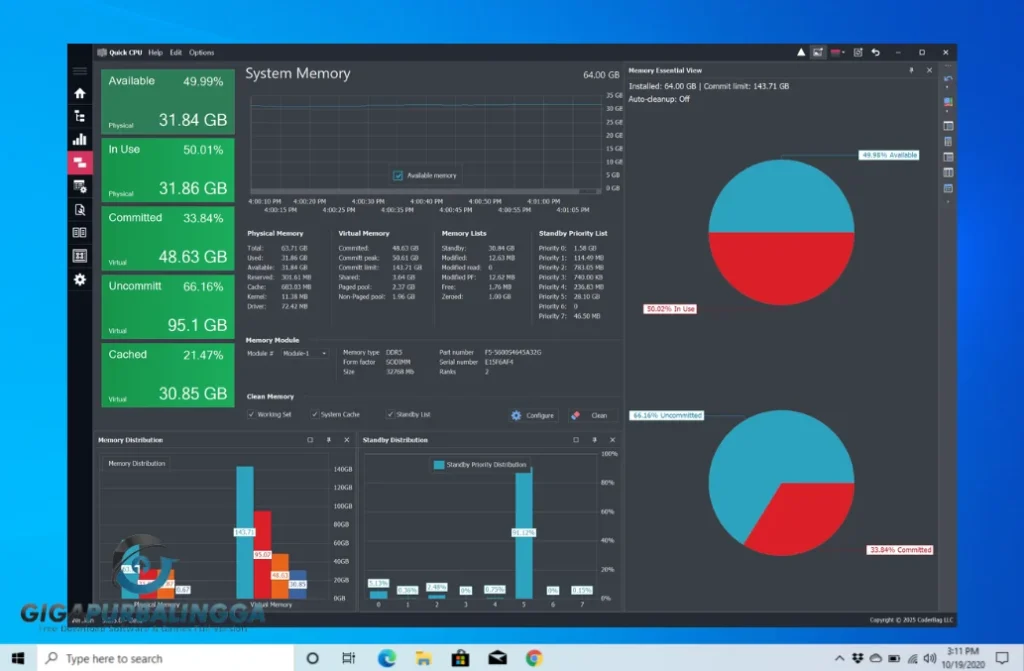Click the Configure button
Viewport: 1024px width, 671px height.
(x=532, y=415)
